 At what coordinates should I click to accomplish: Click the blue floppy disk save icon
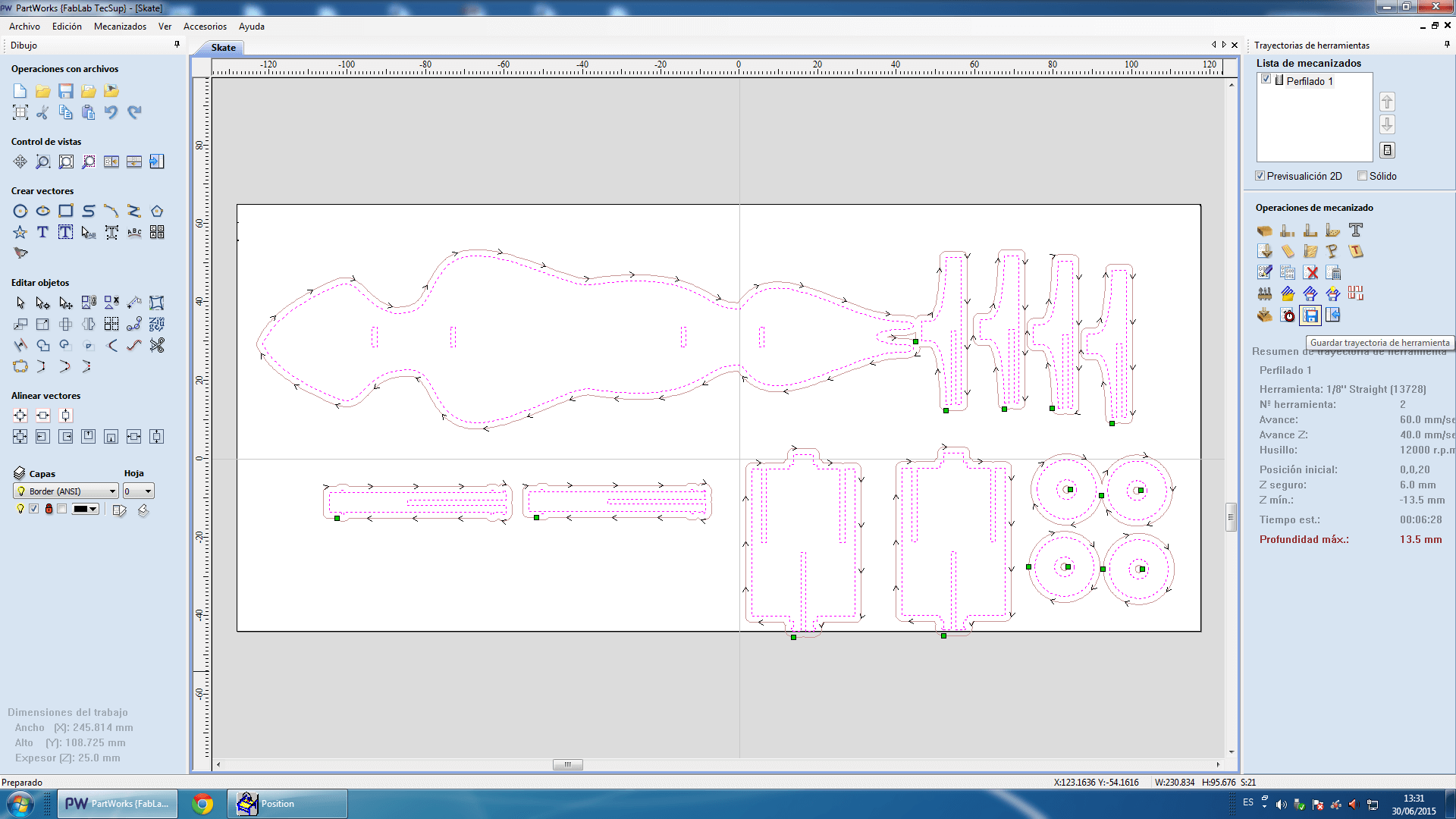66,91
